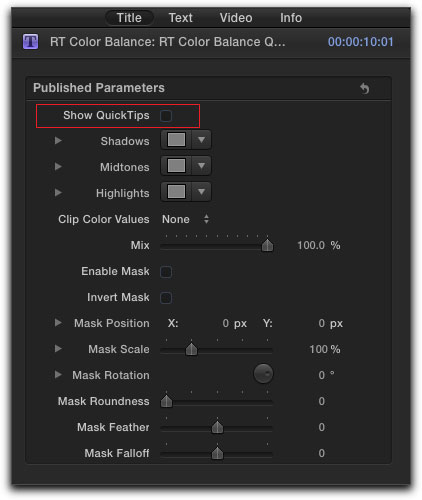Switch to the Video tab
Screen dimensions: 422x500
click(236, 18)
